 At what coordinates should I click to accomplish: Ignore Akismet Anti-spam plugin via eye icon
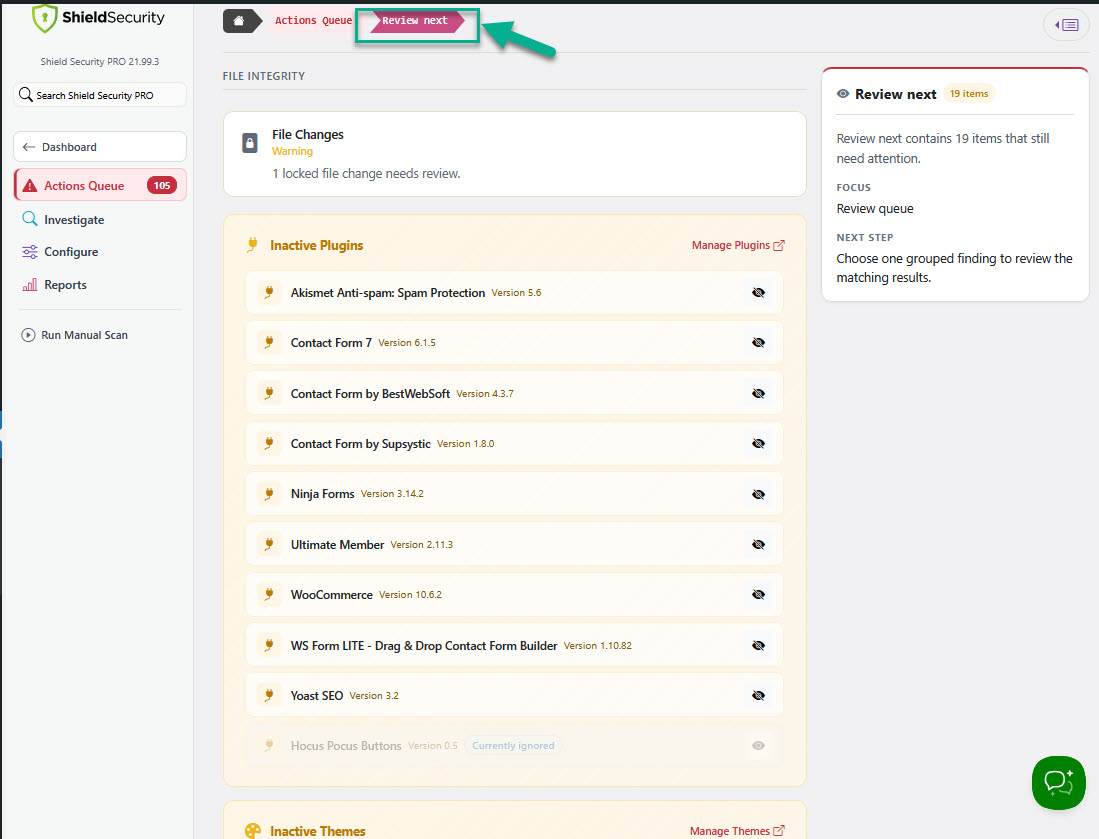pos(758,292)
